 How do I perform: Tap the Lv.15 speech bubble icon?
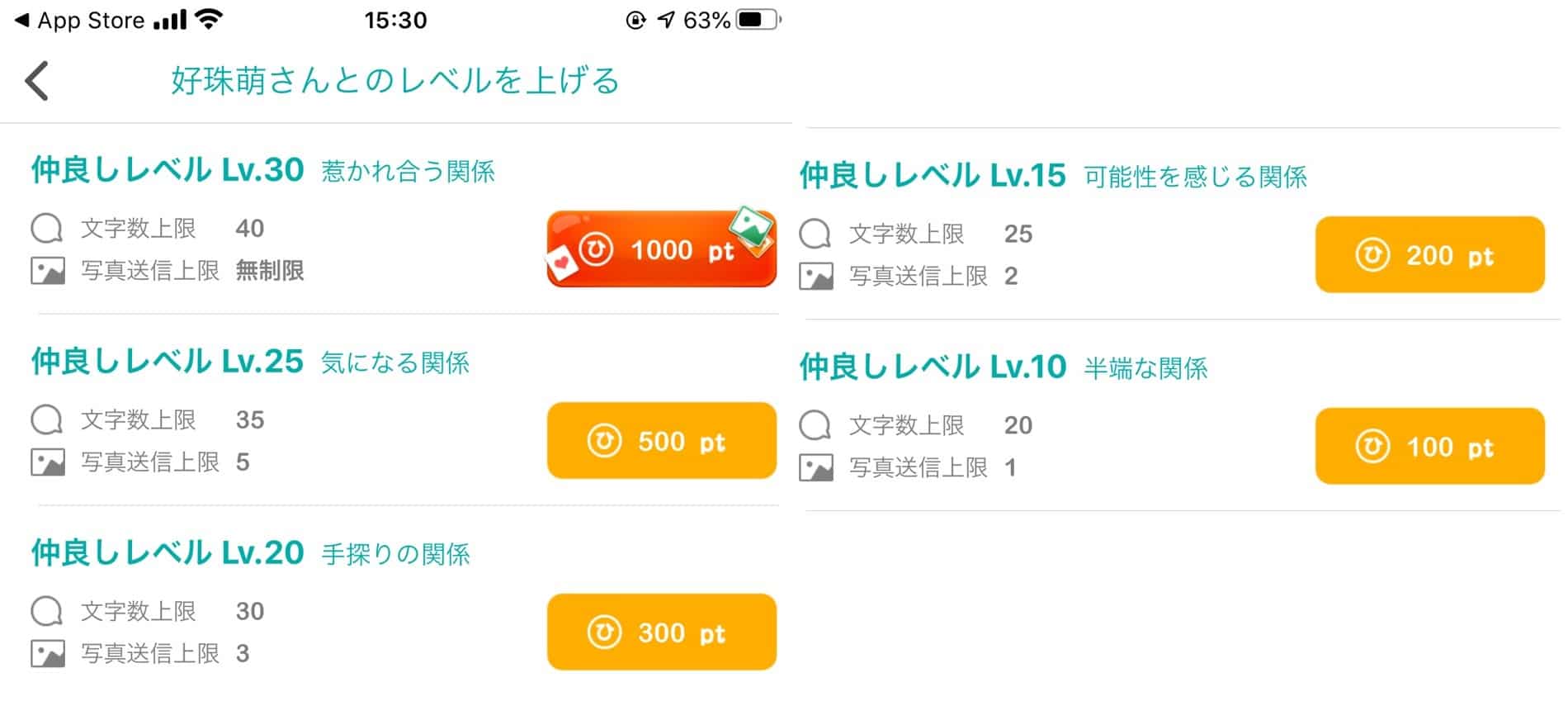click(x=815, y=234)
